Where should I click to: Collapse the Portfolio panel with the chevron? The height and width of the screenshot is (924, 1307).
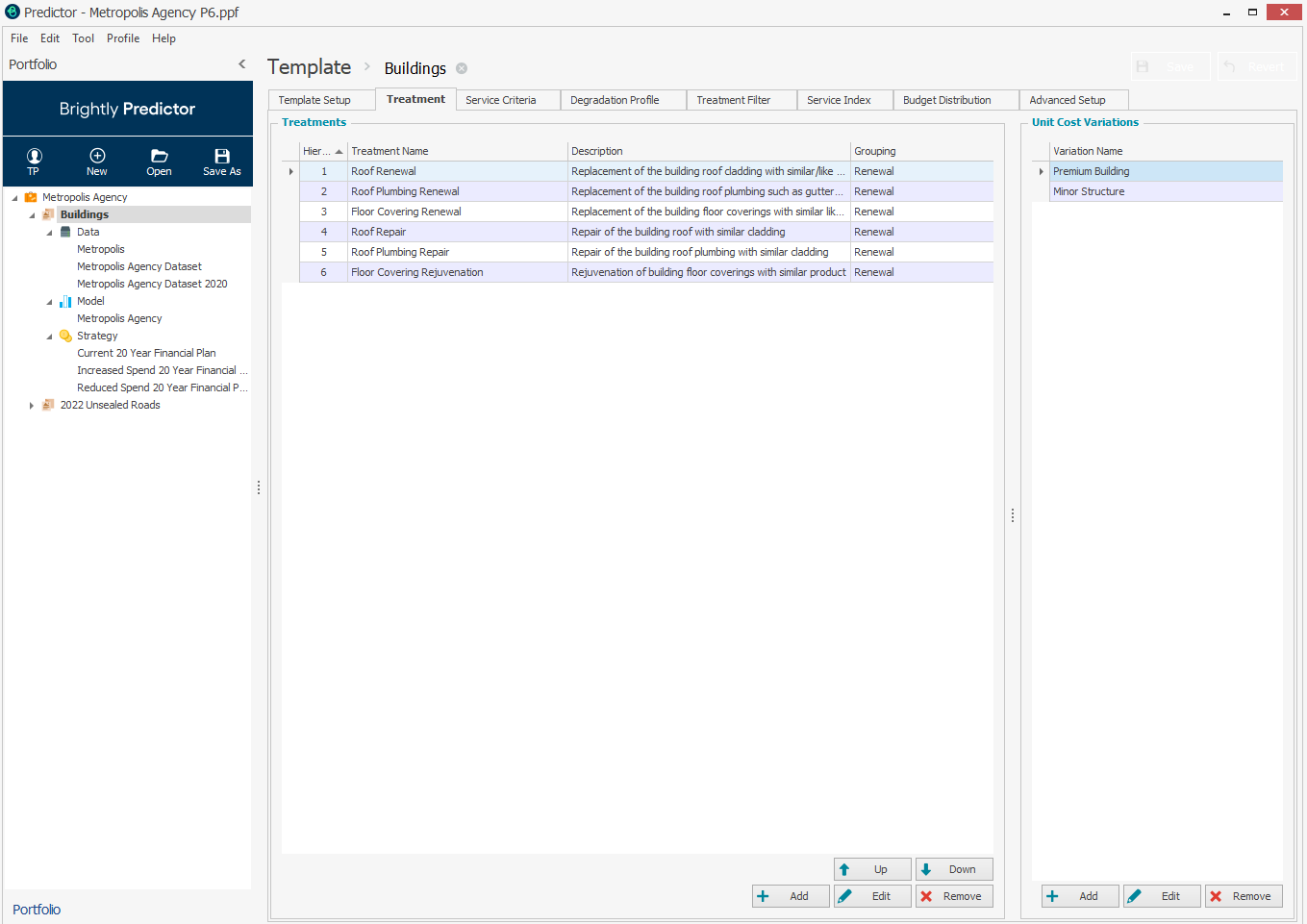[242, 64]
